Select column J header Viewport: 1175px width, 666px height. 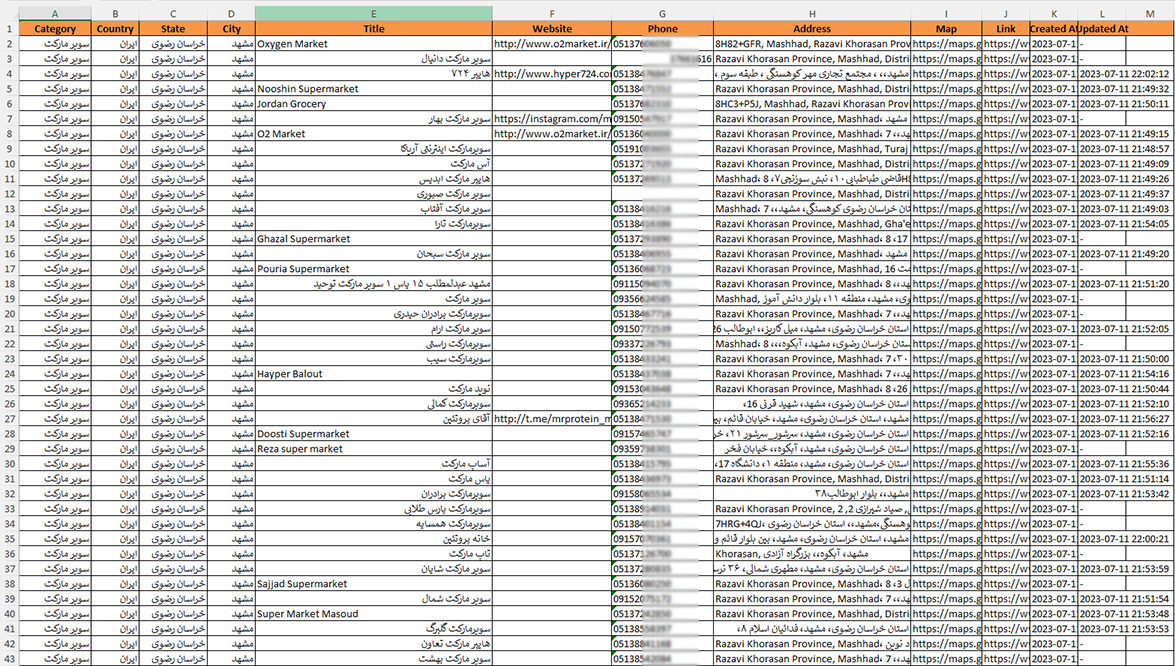click(x=1006, y=13)
